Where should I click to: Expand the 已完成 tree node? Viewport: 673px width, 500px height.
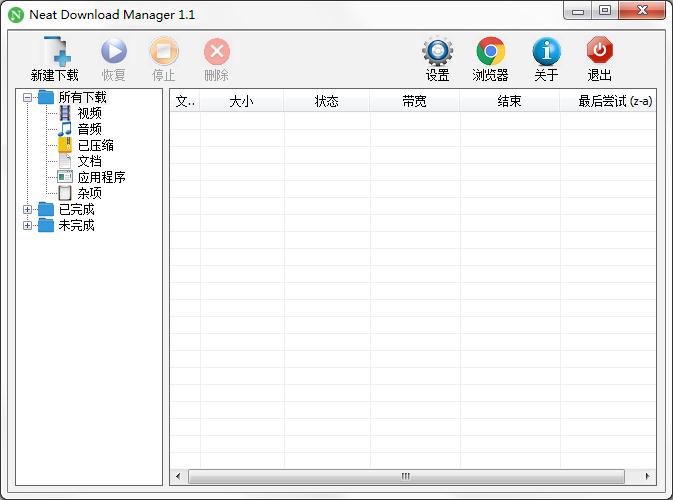pos(28,210)
